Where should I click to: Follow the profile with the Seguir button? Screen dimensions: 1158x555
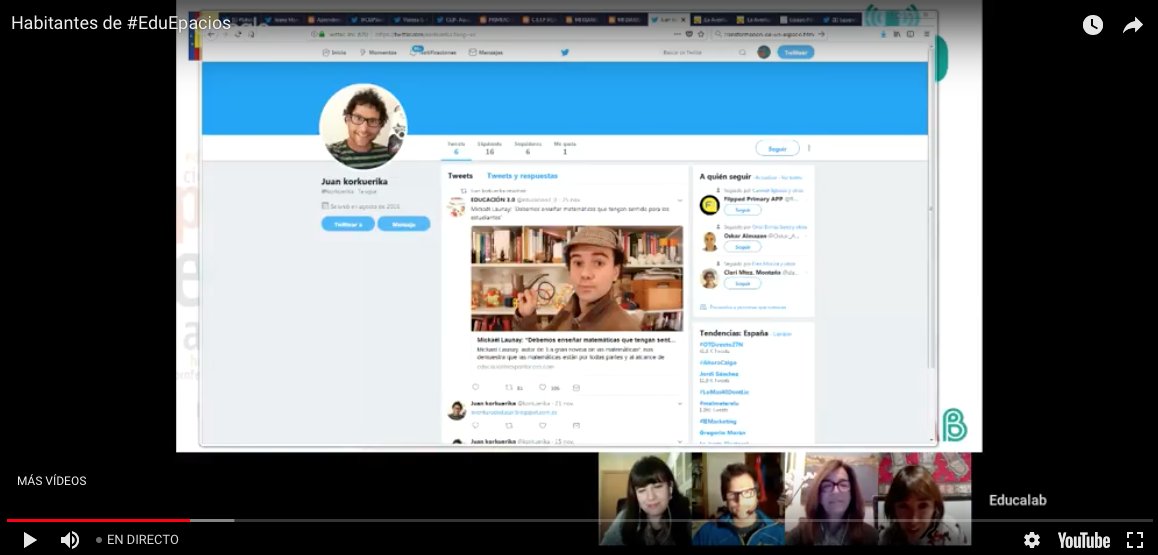(777, 148)
